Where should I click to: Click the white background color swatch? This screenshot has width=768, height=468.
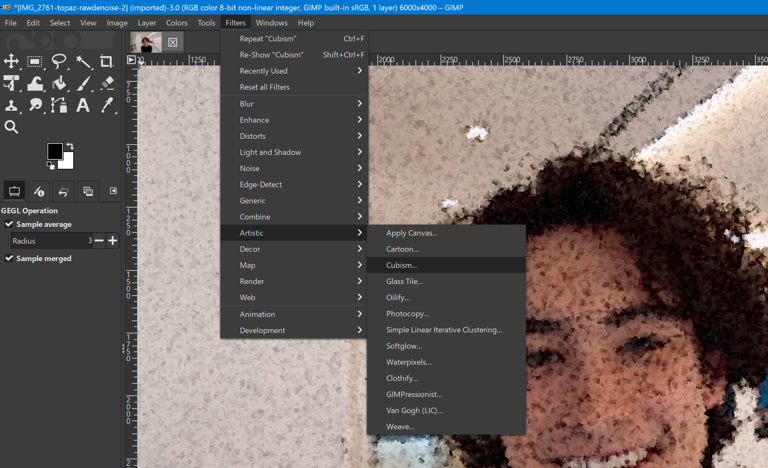click(x=67, y=162)
